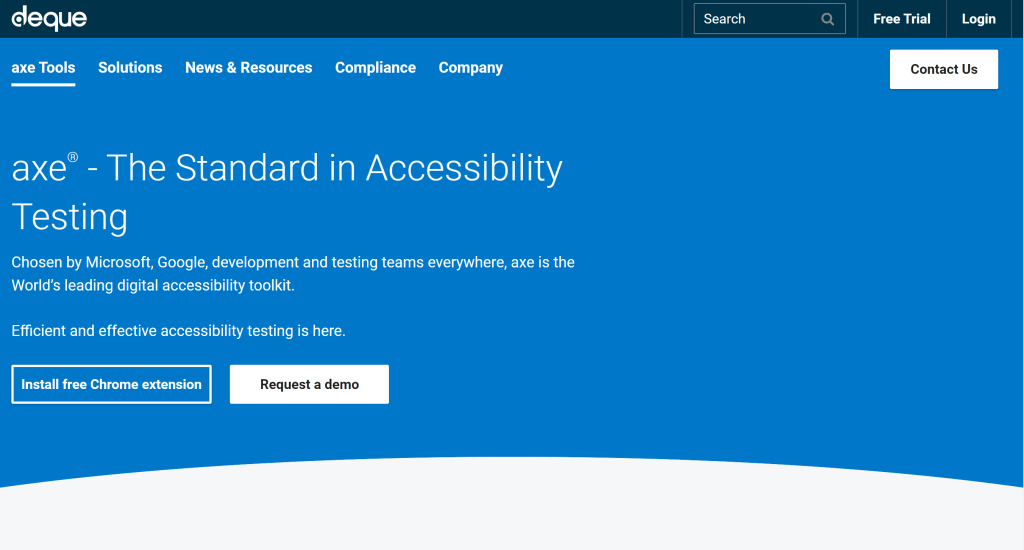The height and width of the screenshot is (550, 1024).
Task: Select the Compliance navigation item
Action: [376, 68]
